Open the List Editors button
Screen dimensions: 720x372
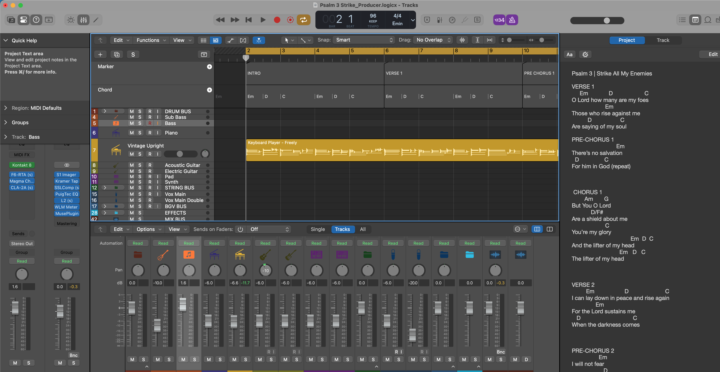683,20
